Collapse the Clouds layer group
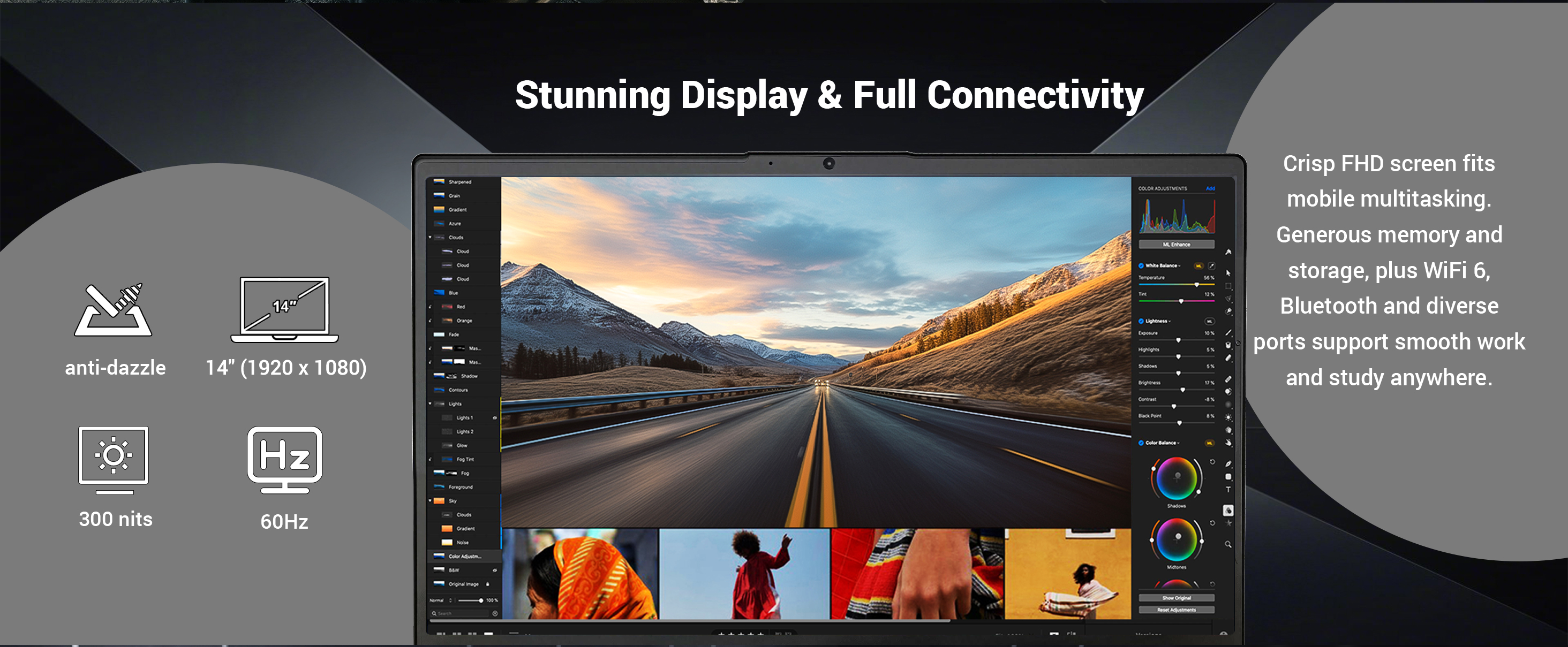 (x=431, y=237)
